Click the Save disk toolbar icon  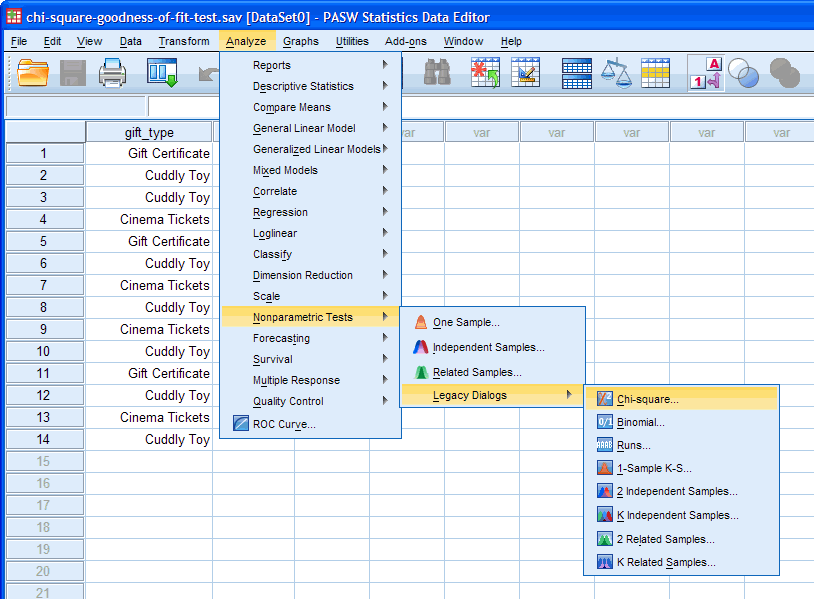click(x=73, y=72)
